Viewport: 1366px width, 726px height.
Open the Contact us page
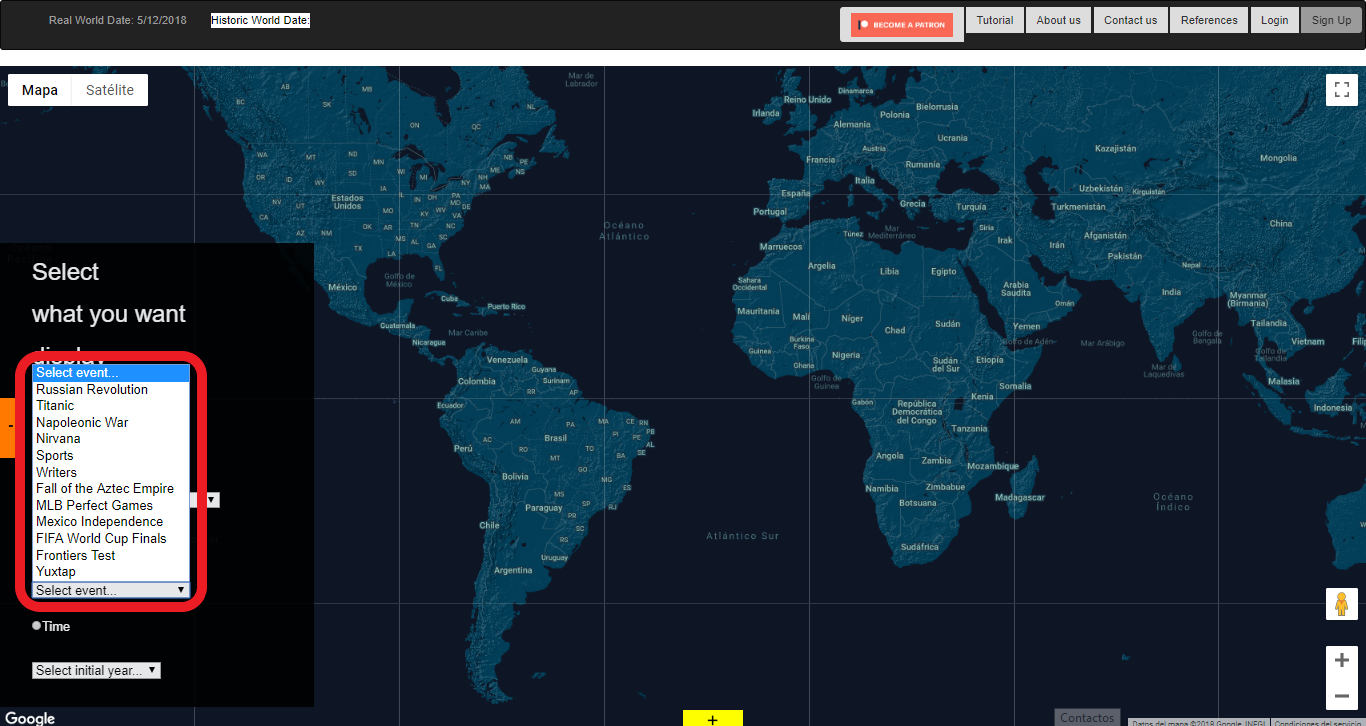(1130, 20)
